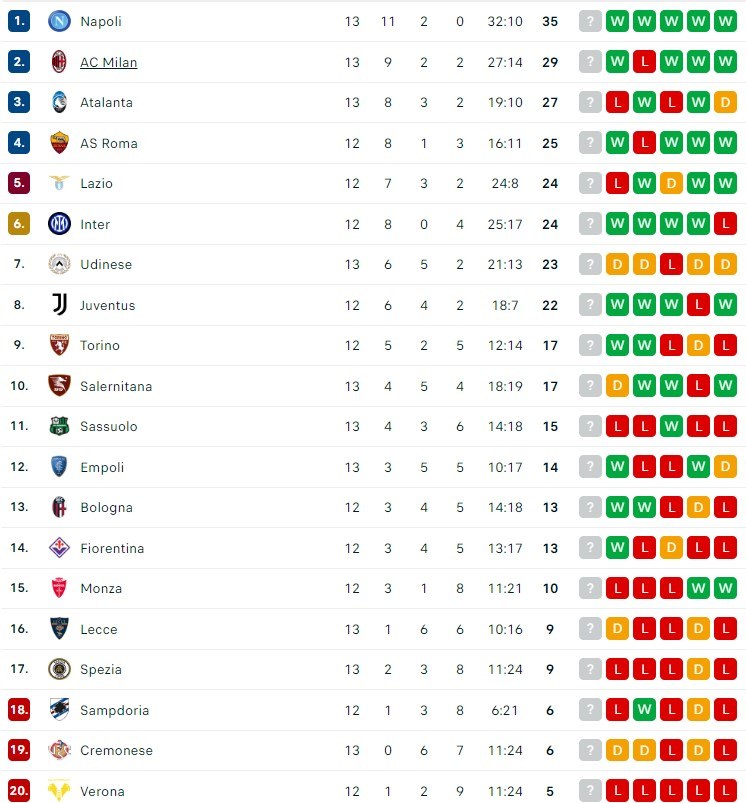Click the Juventus logo icon
This screenshot has height=803, width=746.
[59, 305]
